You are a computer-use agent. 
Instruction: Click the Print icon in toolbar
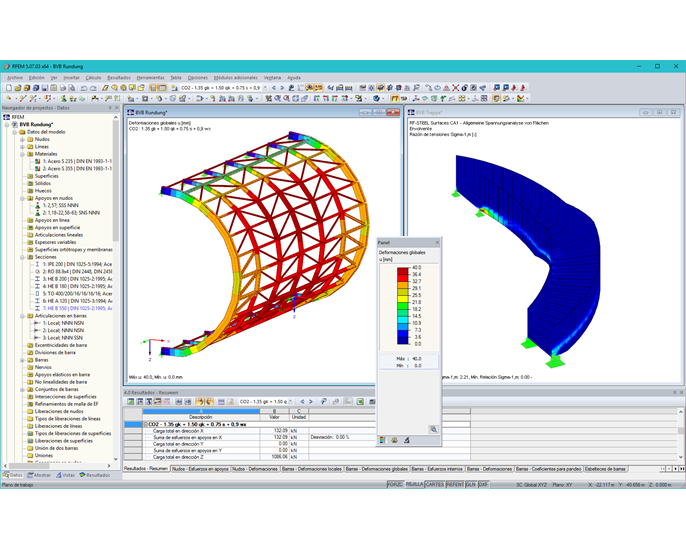click(63, 88)
